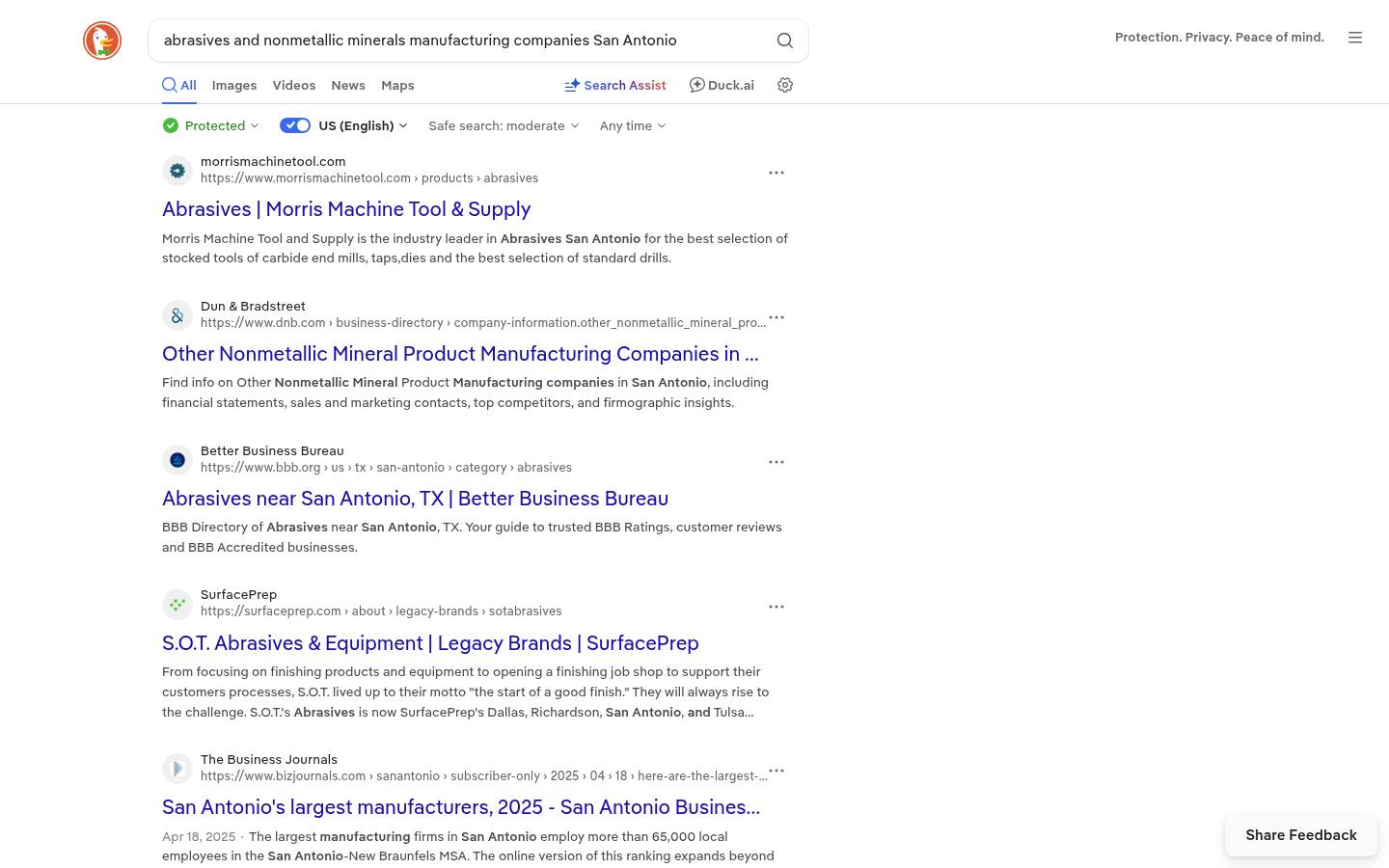Open Search Assist
The image size is (1389, 868).
tap(615, 85)
